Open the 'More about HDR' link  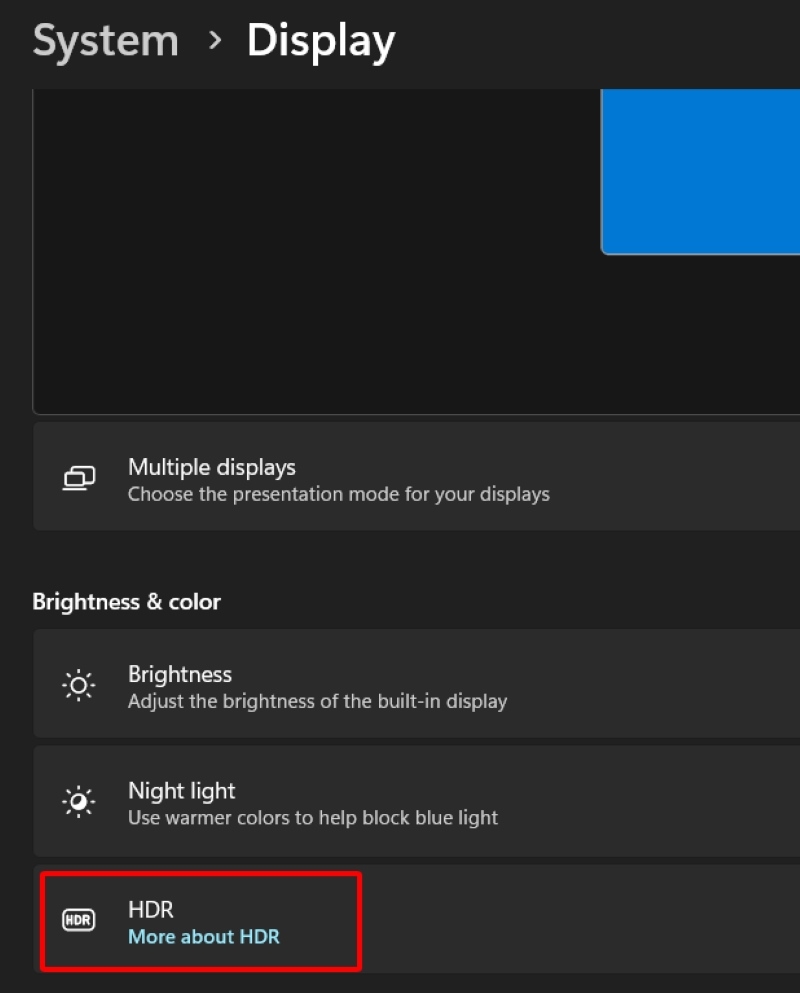tap(204, 937)
